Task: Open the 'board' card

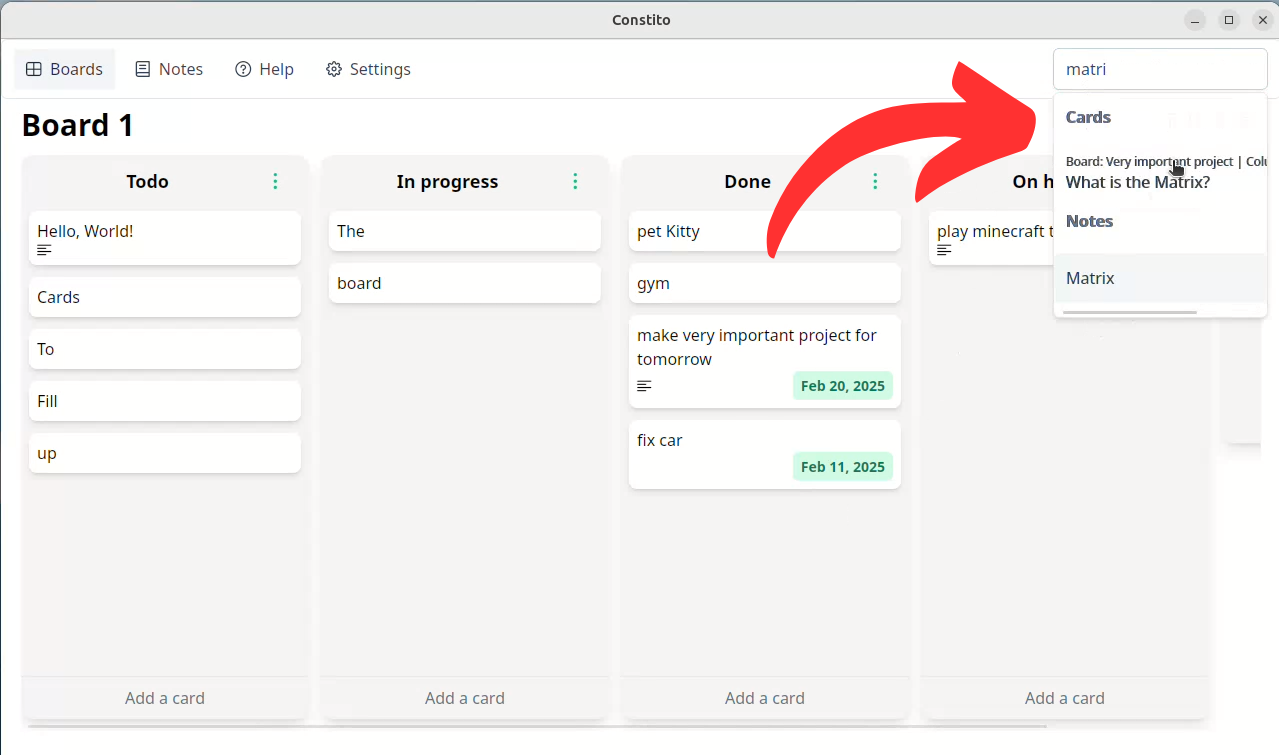Action: tap(465, 283)
